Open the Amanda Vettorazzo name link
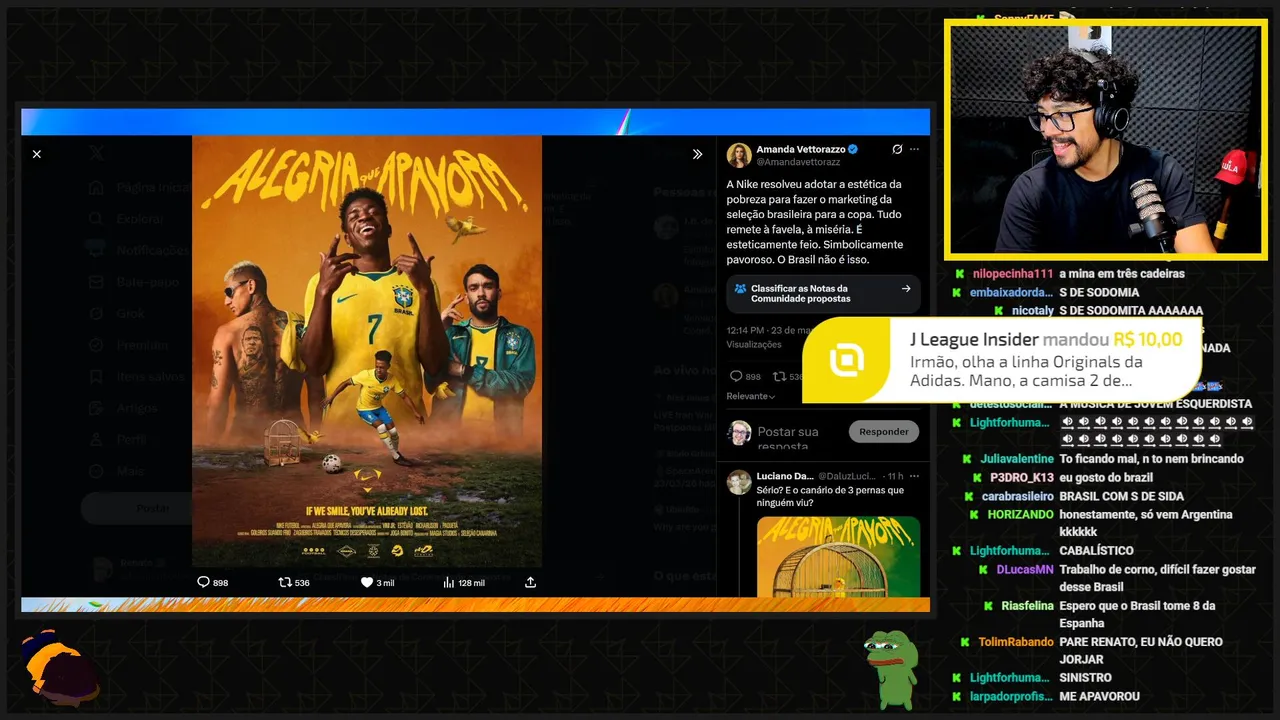This screenshot has width=1280, height=720. pyautogui.click(x=801, y=149)
